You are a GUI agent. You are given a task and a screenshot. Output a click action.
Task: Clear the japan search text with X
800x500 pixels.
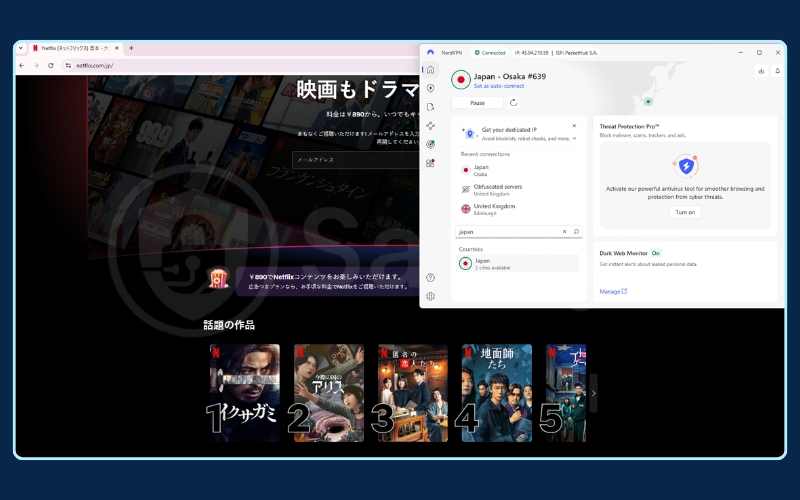pyautogui.click(x=564, y=232)
